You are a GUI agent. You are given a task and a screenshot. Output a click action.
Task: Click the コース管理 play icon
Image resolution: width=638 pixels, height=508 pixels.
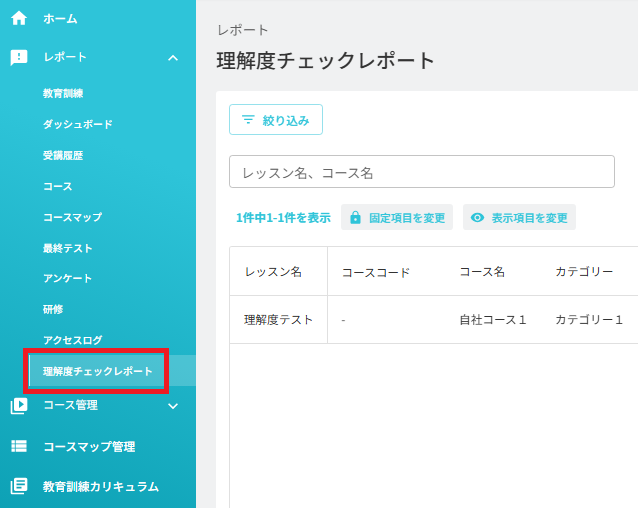pos(19,406)
